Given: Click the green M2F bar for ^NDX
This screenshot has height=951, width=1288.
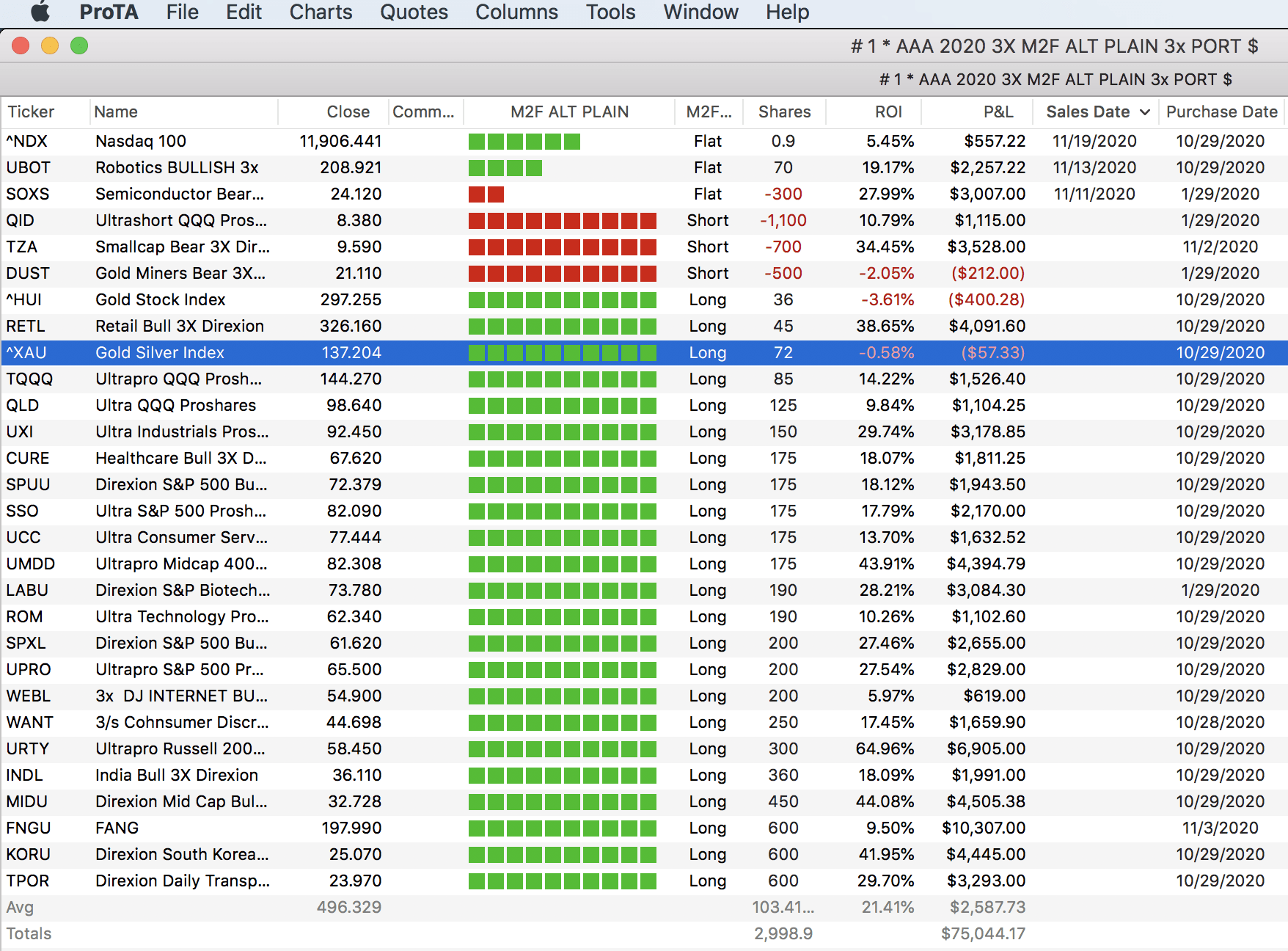Looking at the screenshot, I should tap(524, 142).
